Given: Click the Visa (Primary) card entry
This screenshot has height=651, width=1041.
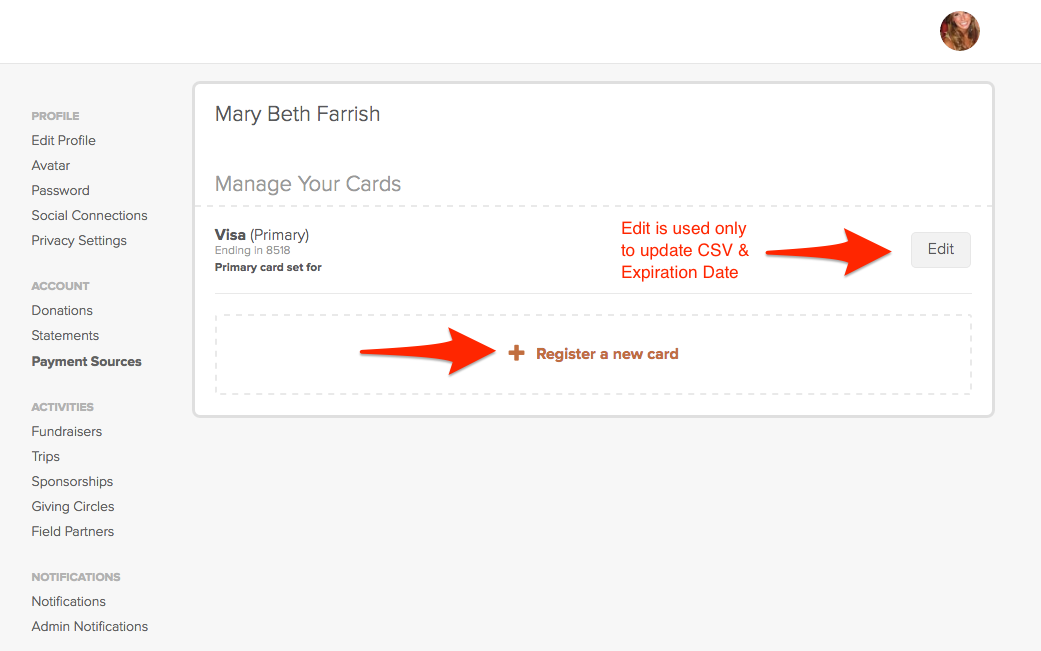Looking at the screenshot, I should 262,235.
